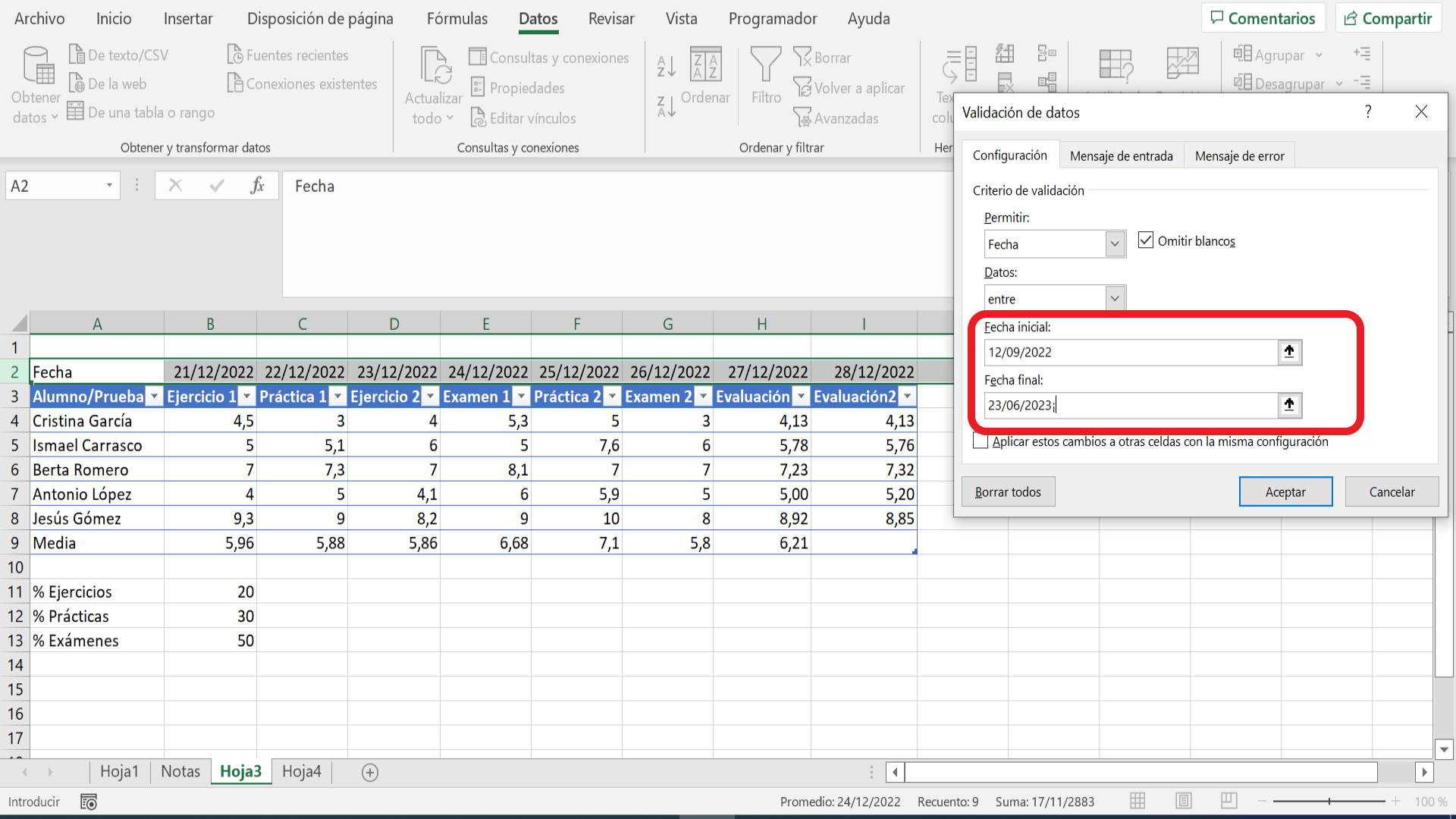Collapse dialog via Fecha final range selector
The image size is (1456, 819).
[x=1289, y=405]
